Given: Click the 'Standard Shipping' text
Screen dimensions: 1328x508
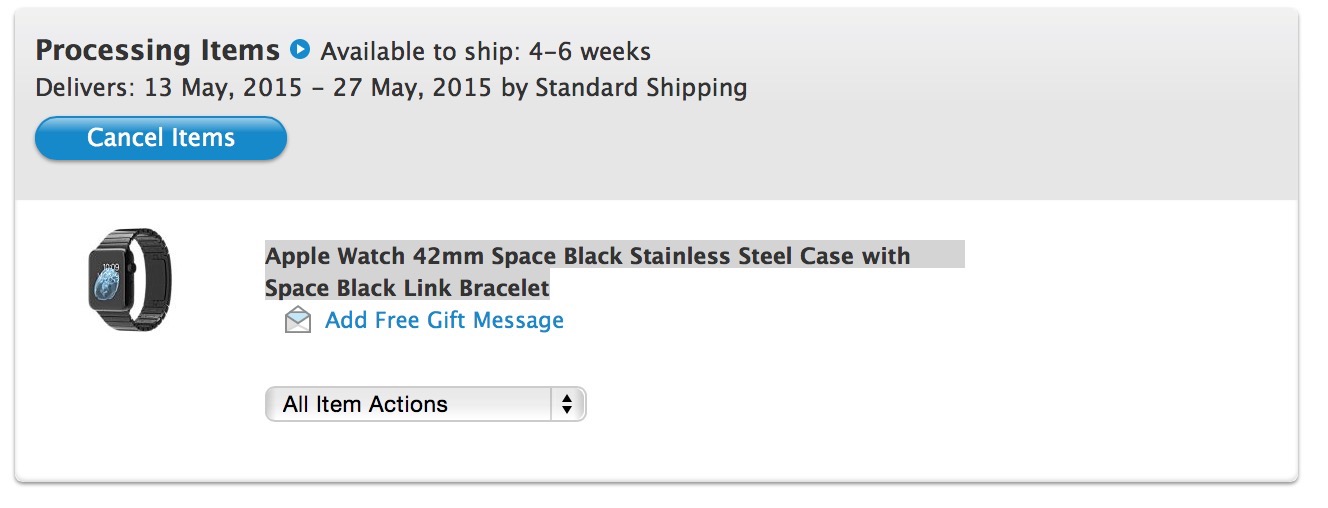Looking at the screenshot, I should [641, 88].
